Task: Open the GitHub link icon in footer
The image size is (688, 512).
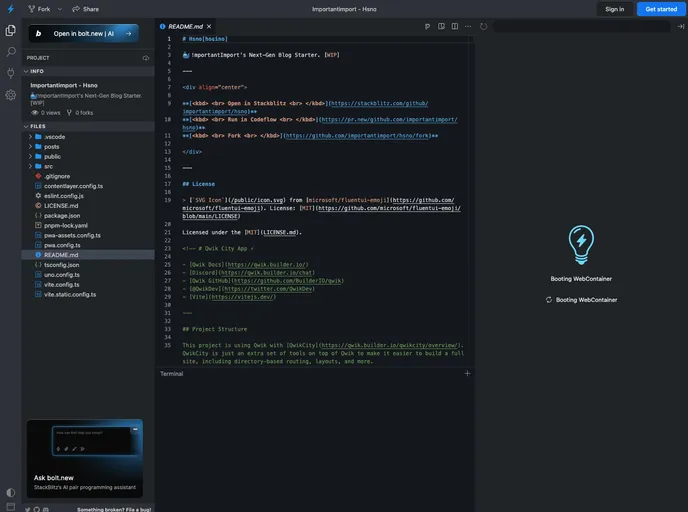Action: (x=37, y=509)
